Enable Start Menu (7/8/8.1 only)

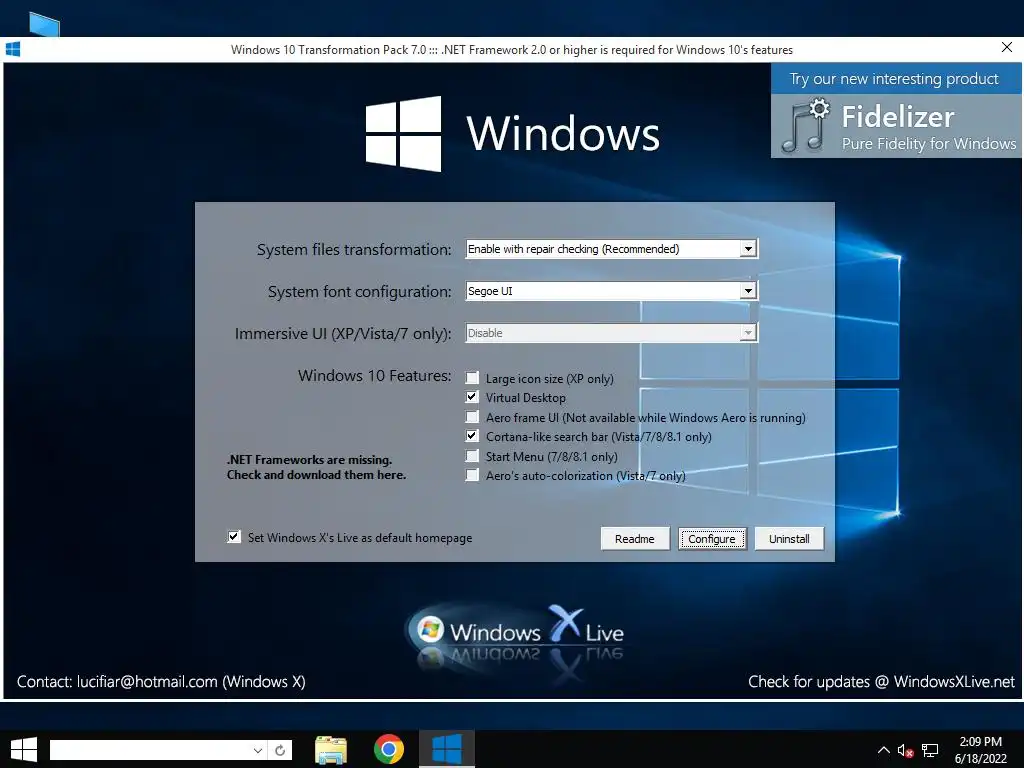pyautogui.click(x=472, y=456)
